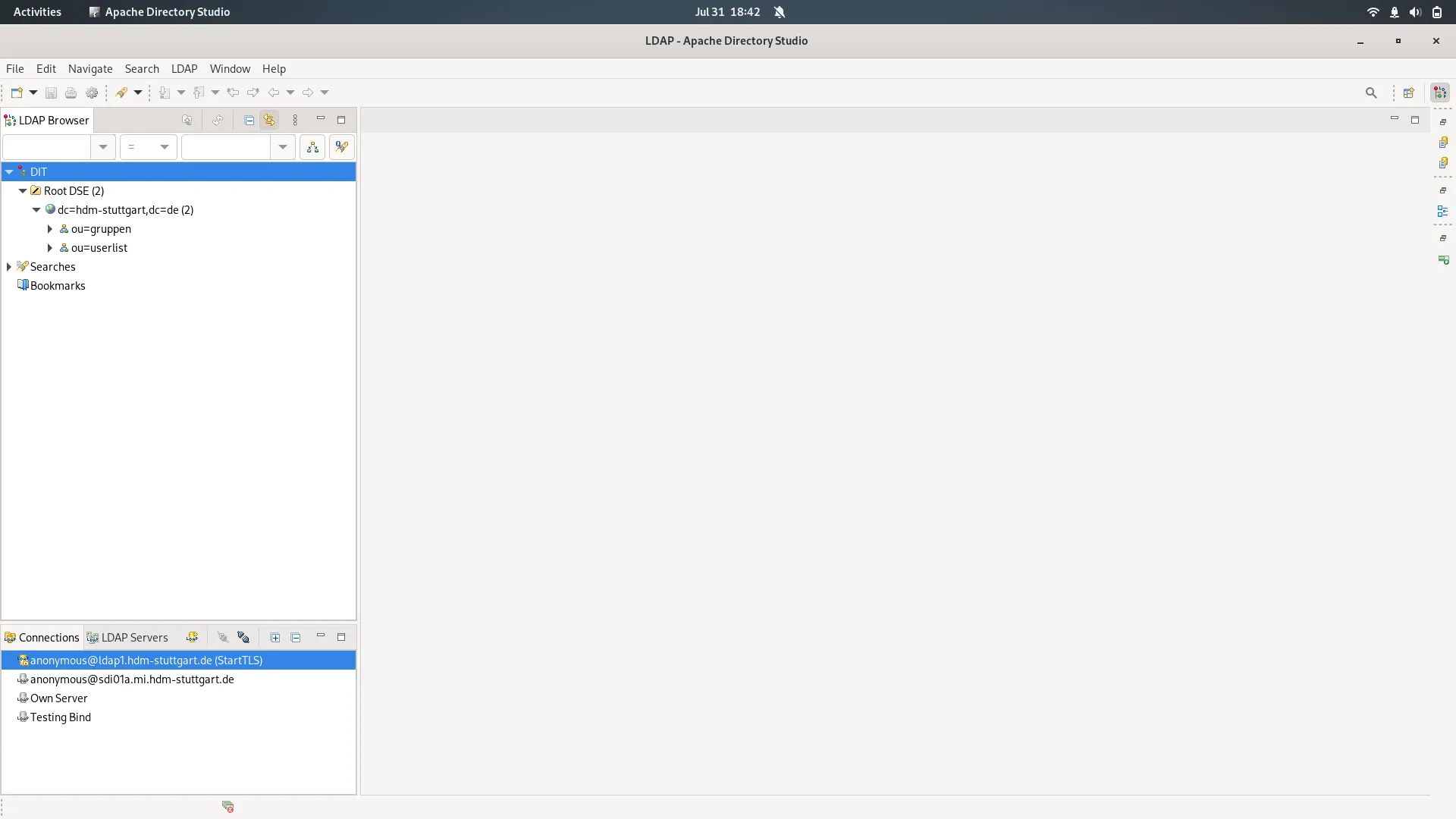Image resolution: width=1456 pixels, height=819 pixels.
Task: Select the Own Server connection
Action: click(x=58, y=698)
